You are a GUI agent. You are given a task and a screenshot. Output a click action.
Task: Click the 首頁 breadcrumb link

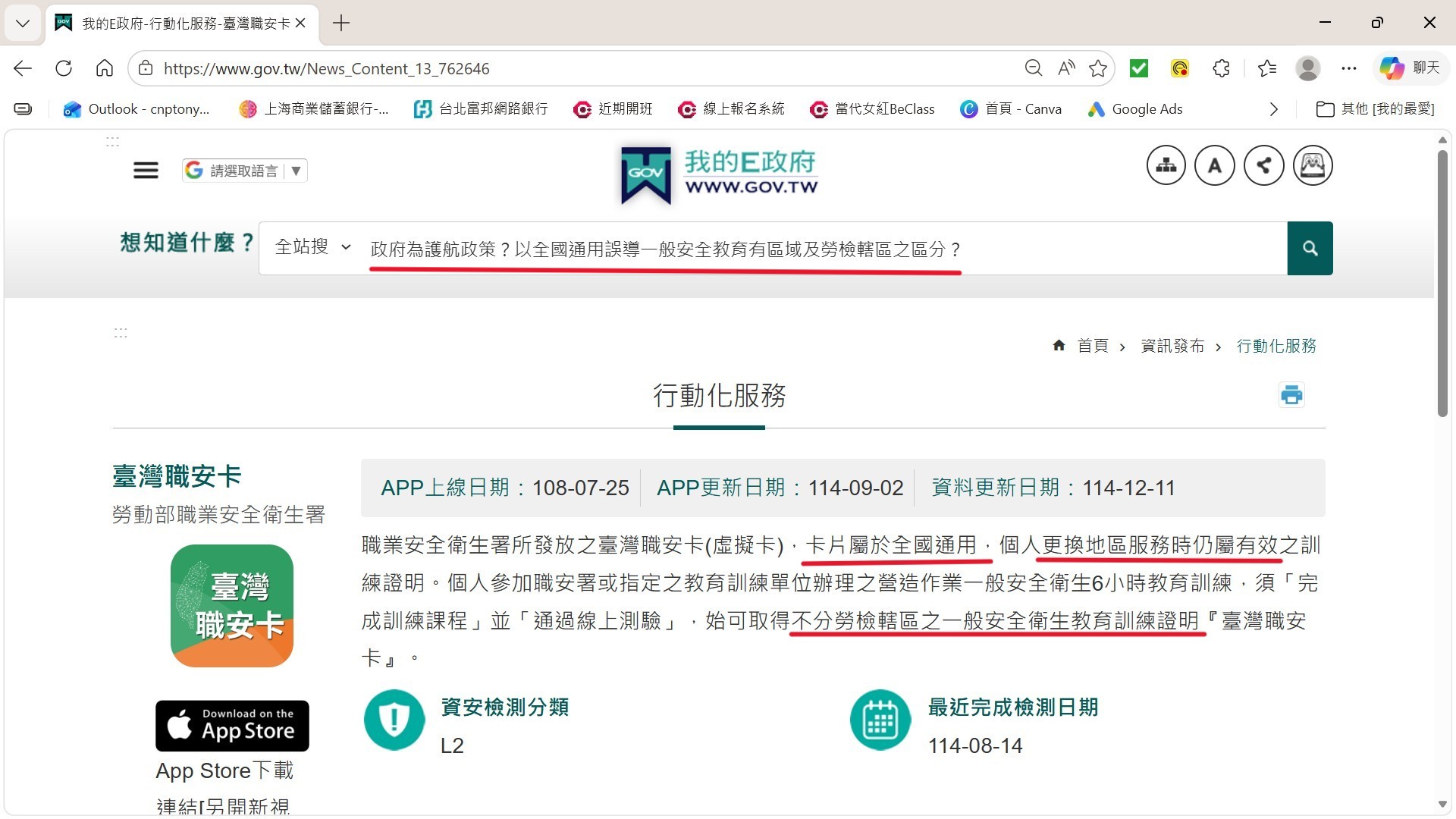click(1092, 347)
